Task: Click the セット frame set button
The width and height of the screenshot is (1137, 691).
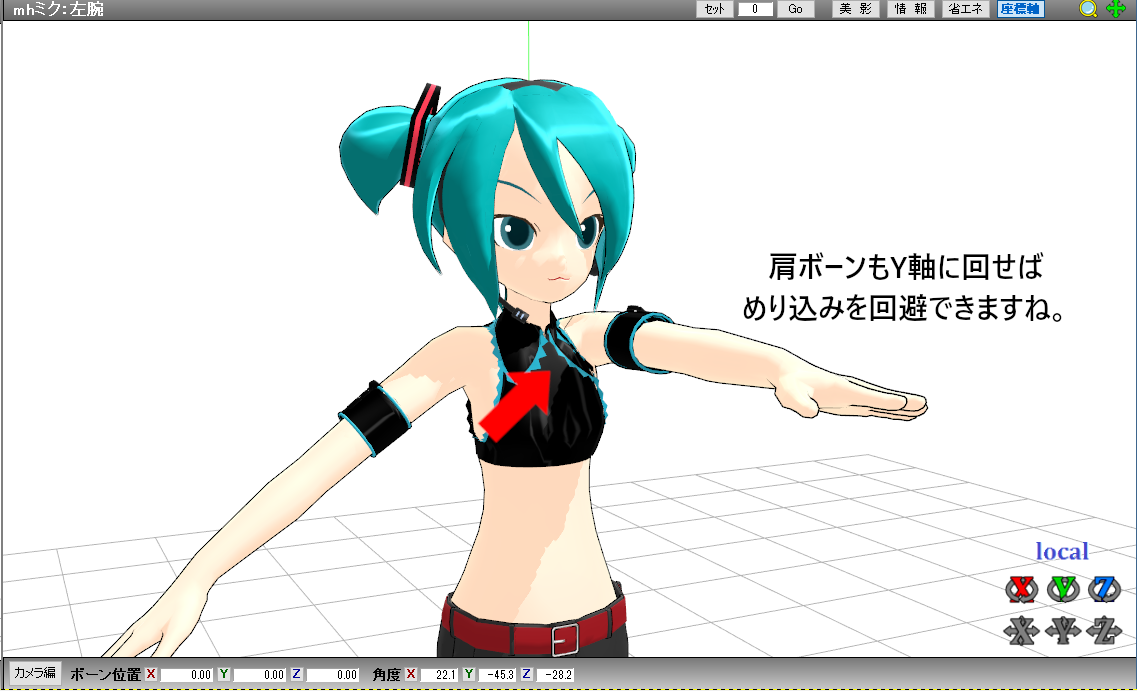Action: click(715, 9)
